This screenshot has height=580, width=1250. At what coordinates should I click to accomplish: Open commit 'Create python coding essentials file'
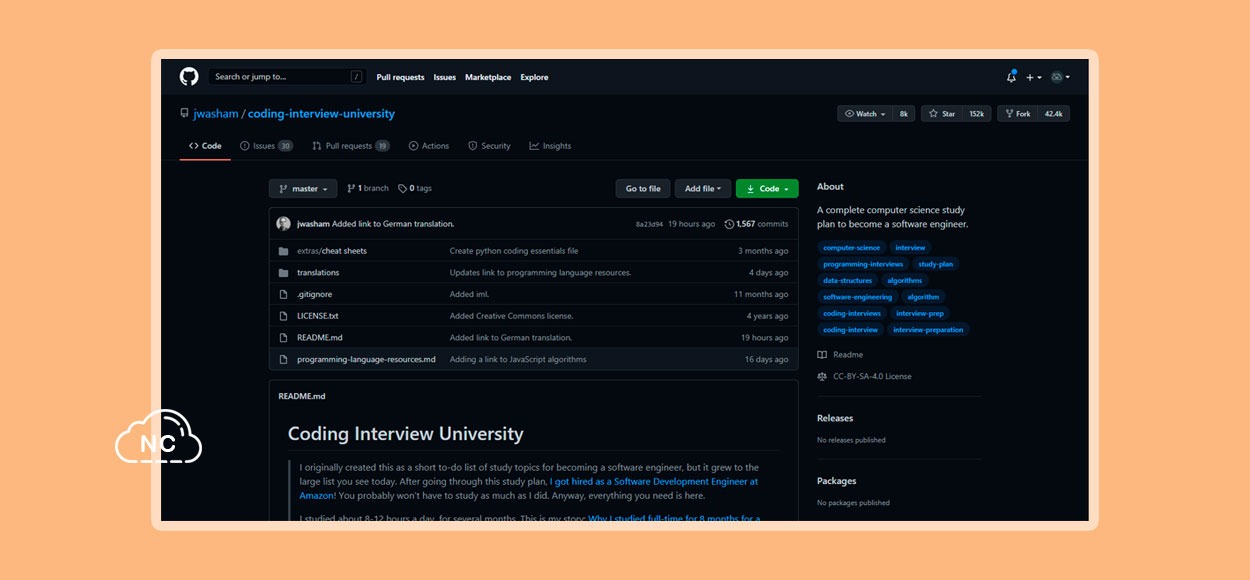(514, 251)
